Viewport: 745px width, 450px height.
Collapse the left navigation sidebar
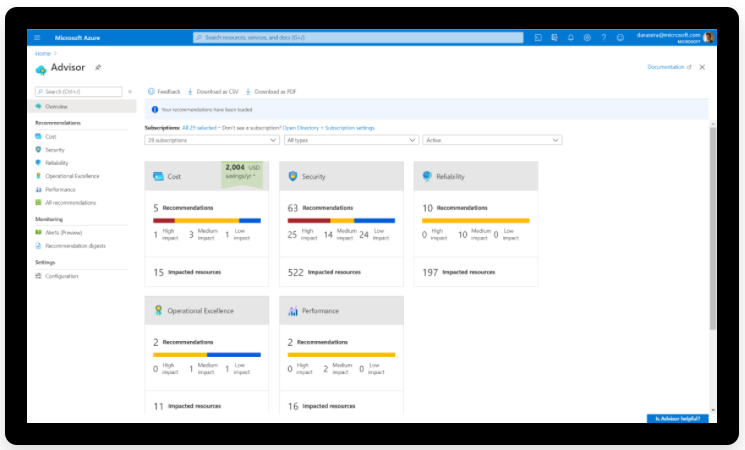click(130, 91)
